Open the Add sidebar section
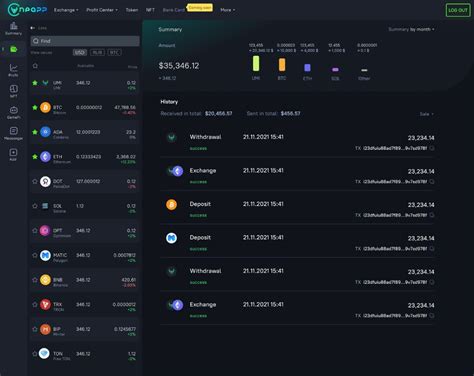This screenshot has height=376, width=474. point(13,155)
